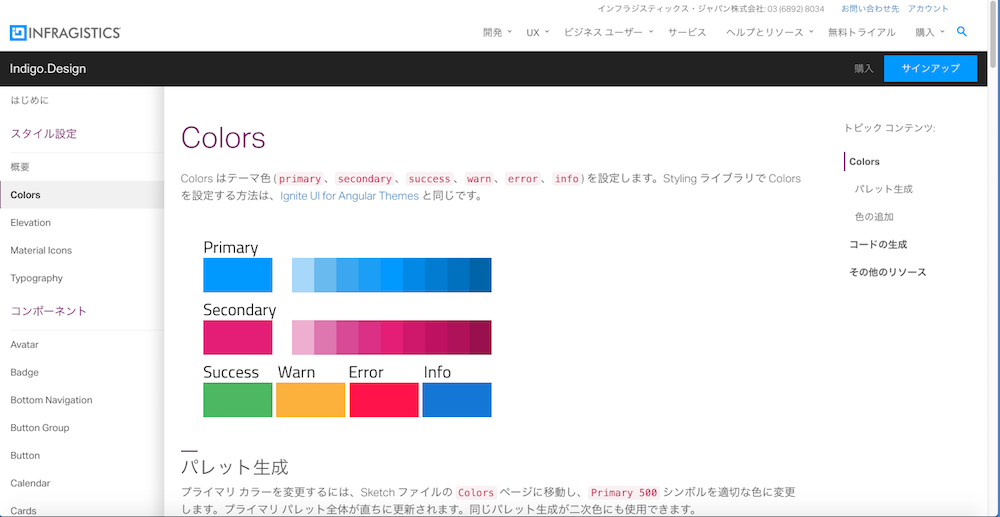Select Typography in the left sidebar

pos(37,278)
